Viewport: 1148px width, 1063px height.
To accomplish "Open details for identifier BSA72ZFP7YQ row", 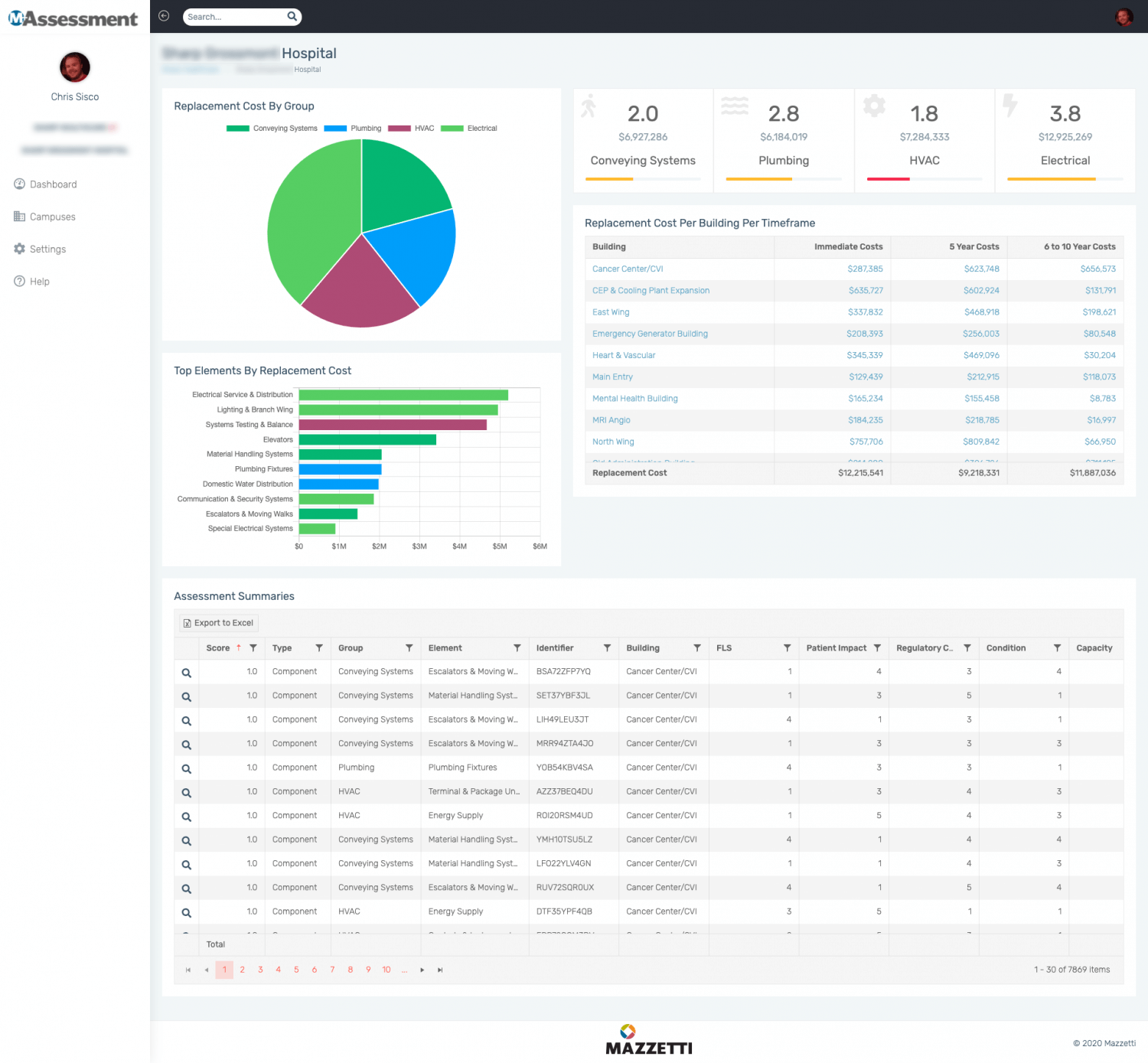I will coord(186,673).
